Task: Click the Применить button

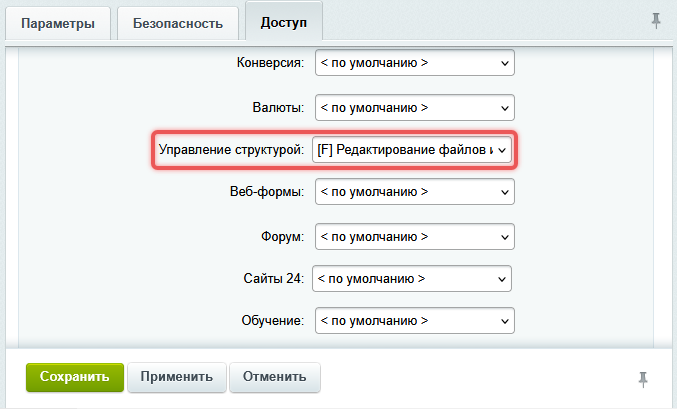Action: tap(176, 377)
